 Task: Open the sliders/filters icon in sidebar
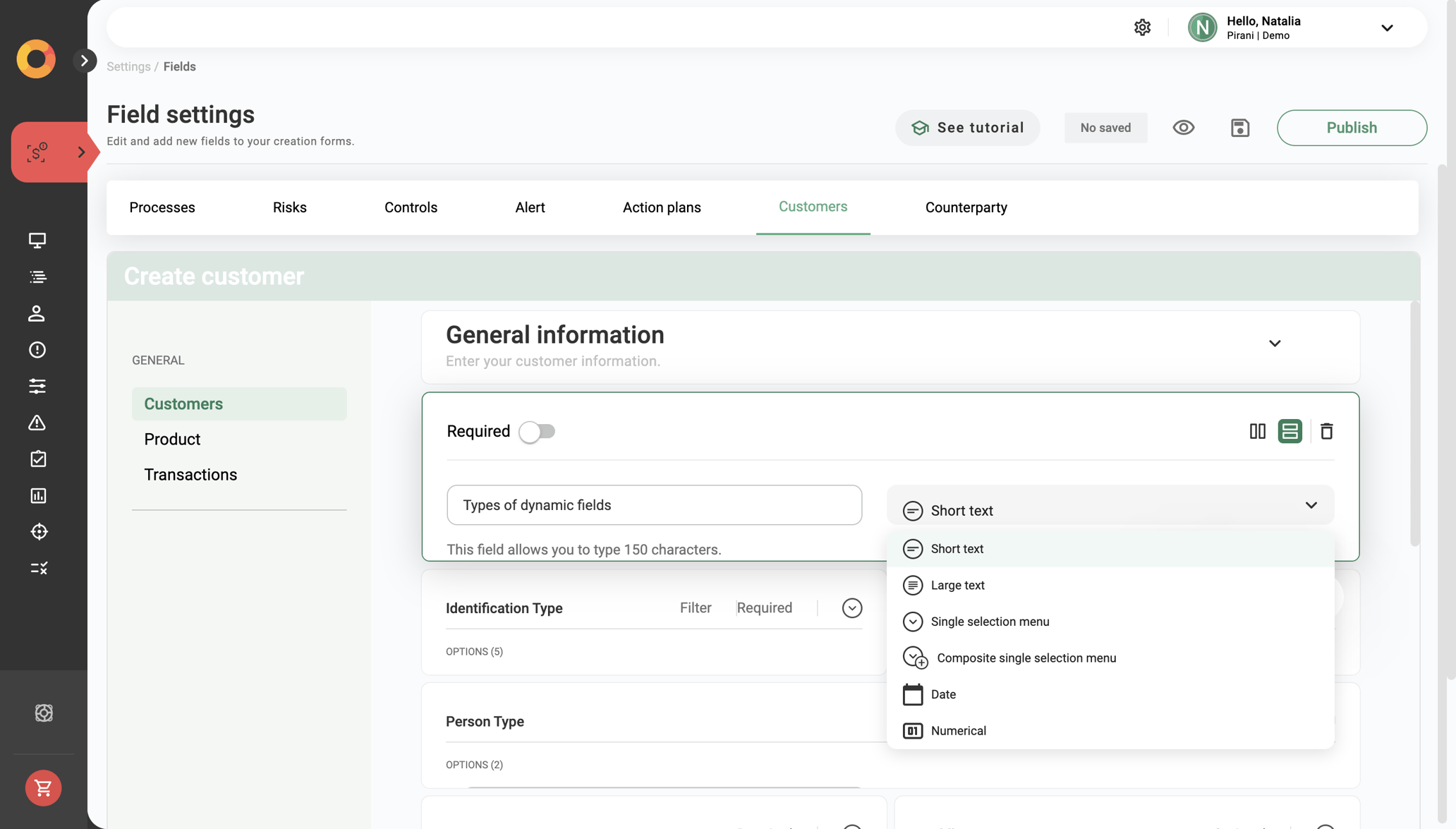pos(37,386)
